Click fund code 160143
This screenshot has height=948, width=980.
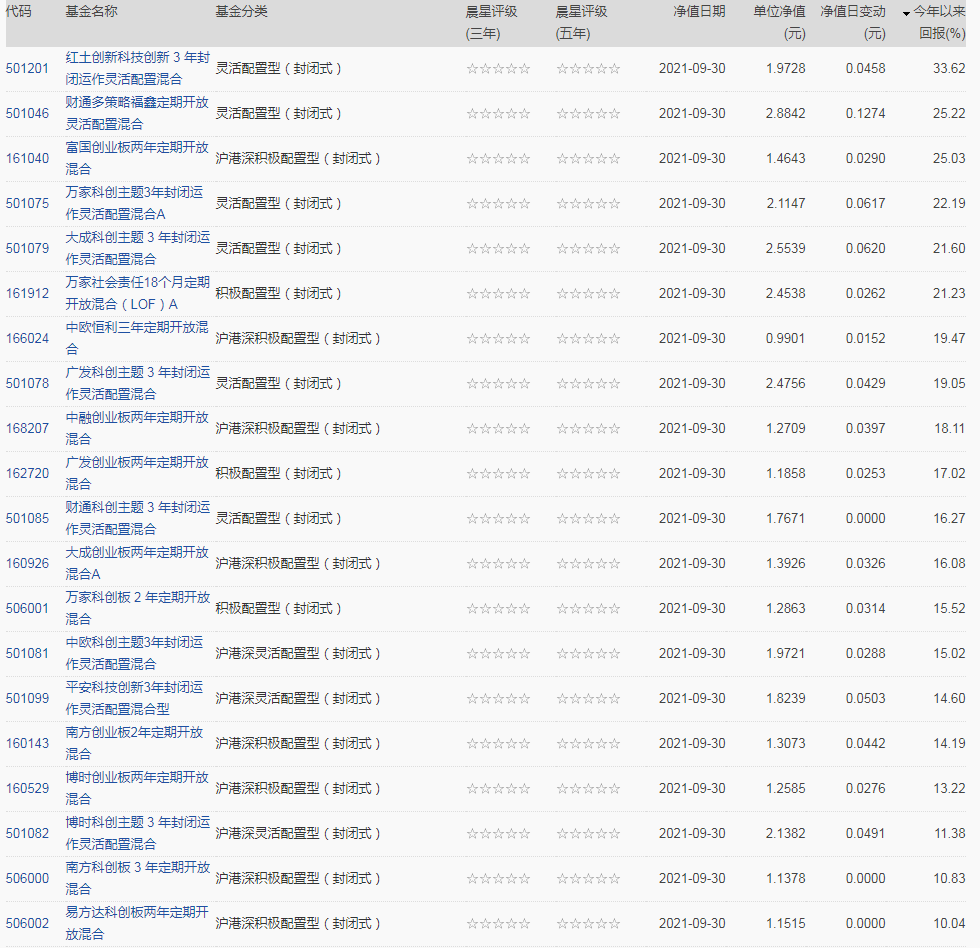pos(27,744)
